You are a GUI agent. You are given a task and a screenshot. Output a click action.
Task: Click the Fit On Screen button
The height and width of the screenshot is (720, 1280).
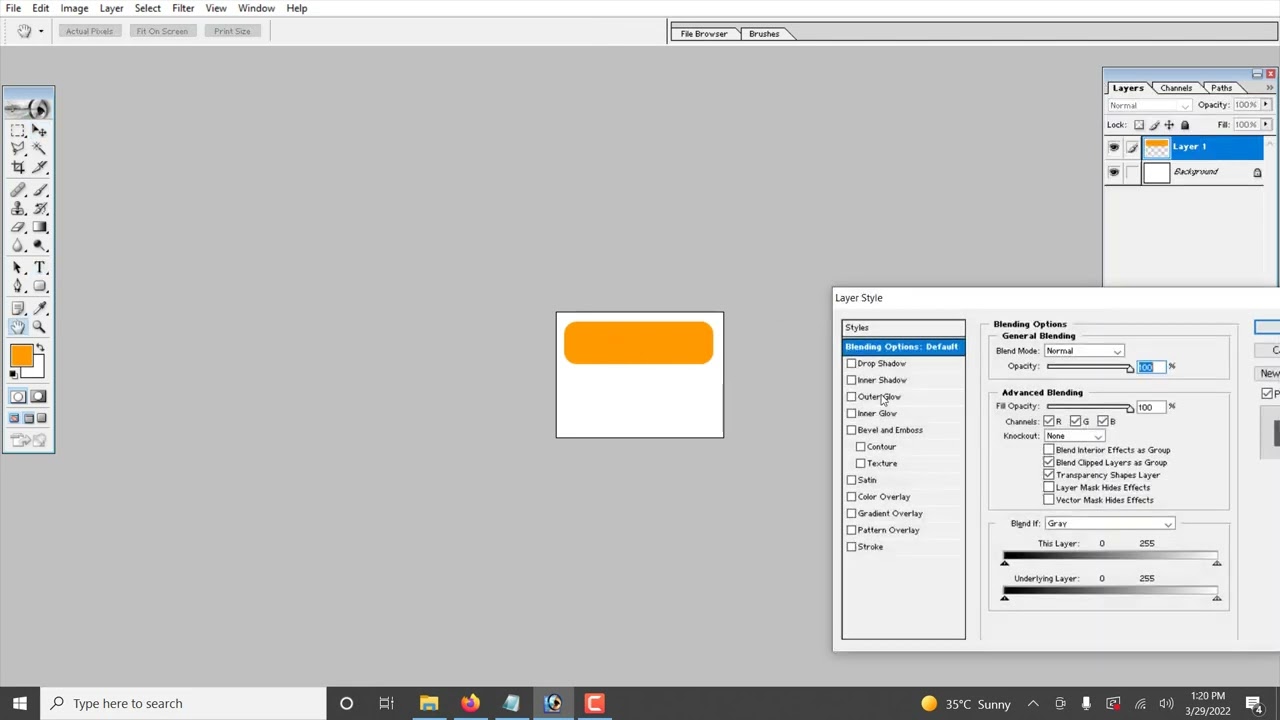click(x=162, y=31)
